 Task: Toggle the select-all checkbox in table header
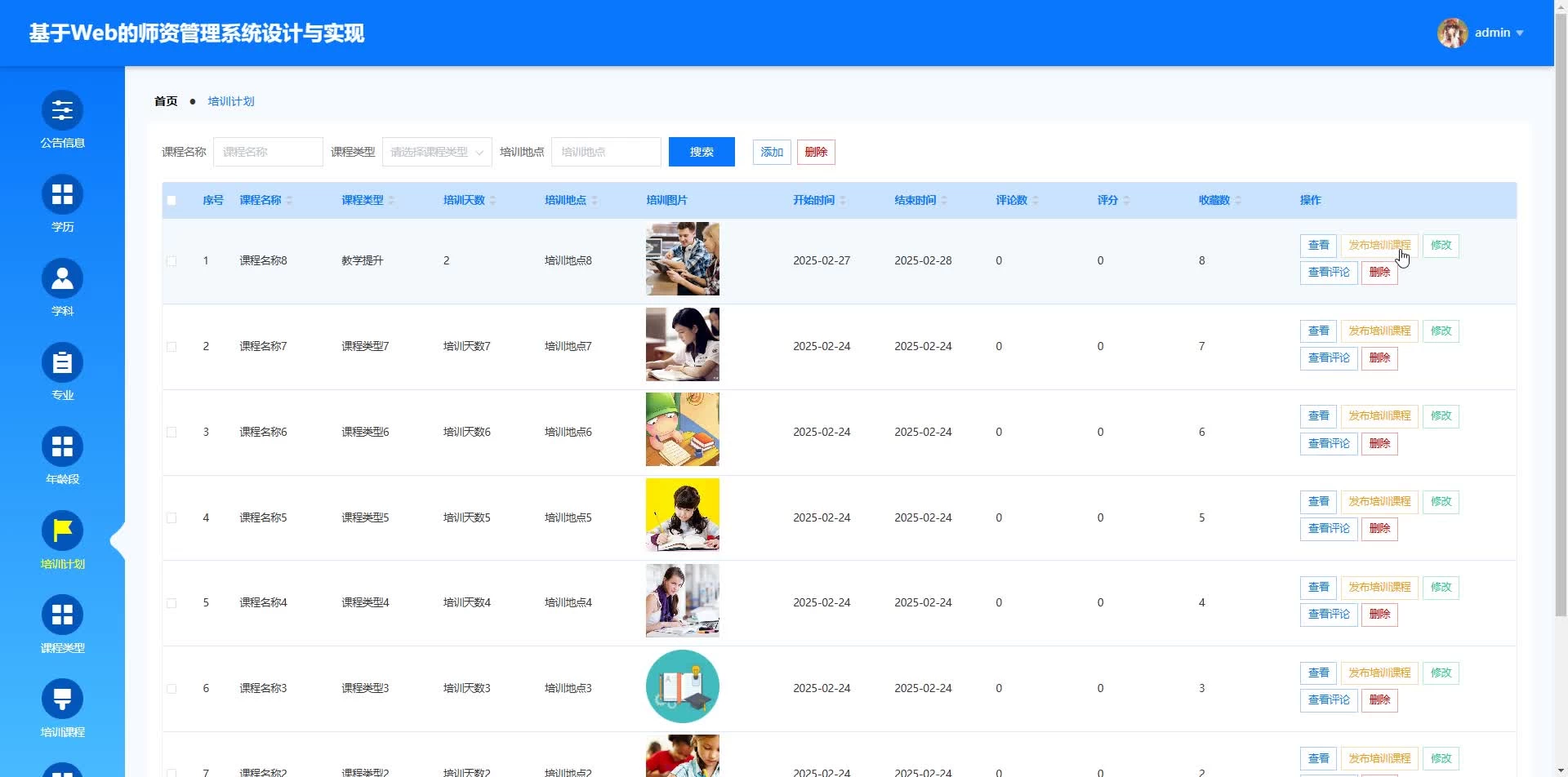171,201
